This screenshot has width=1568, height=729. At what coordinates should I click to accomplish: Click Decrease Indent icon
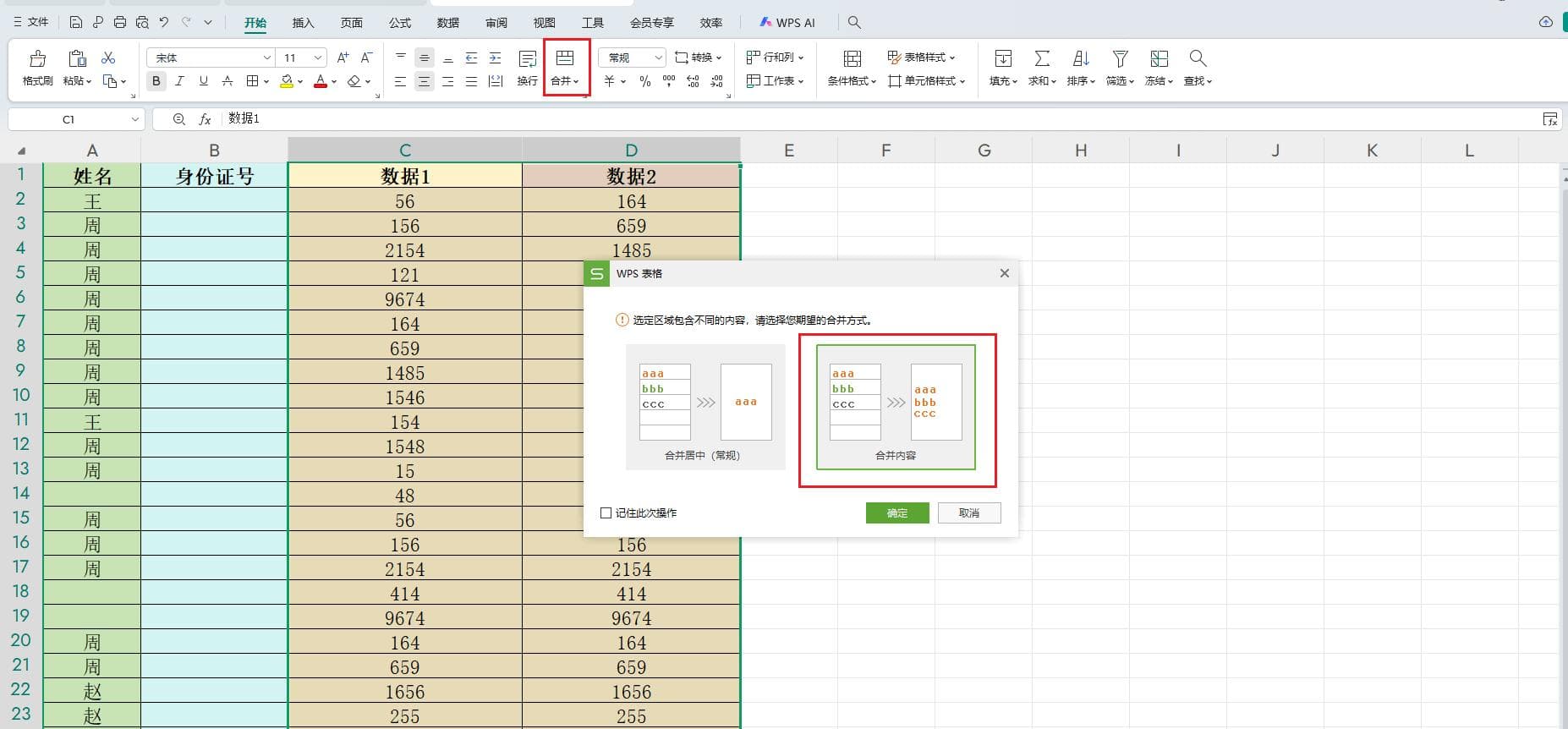(x=472, y=58)
